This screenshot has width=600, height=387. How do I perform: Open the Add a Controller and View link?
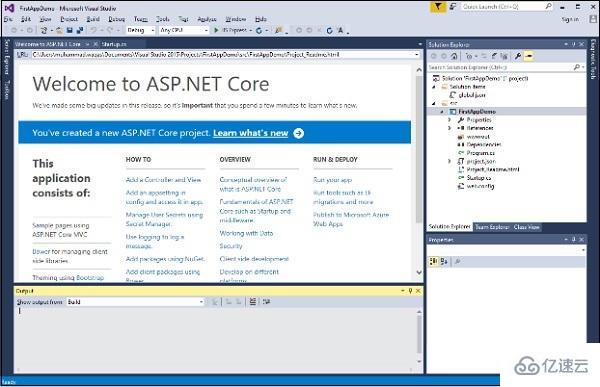click(163, 180)
